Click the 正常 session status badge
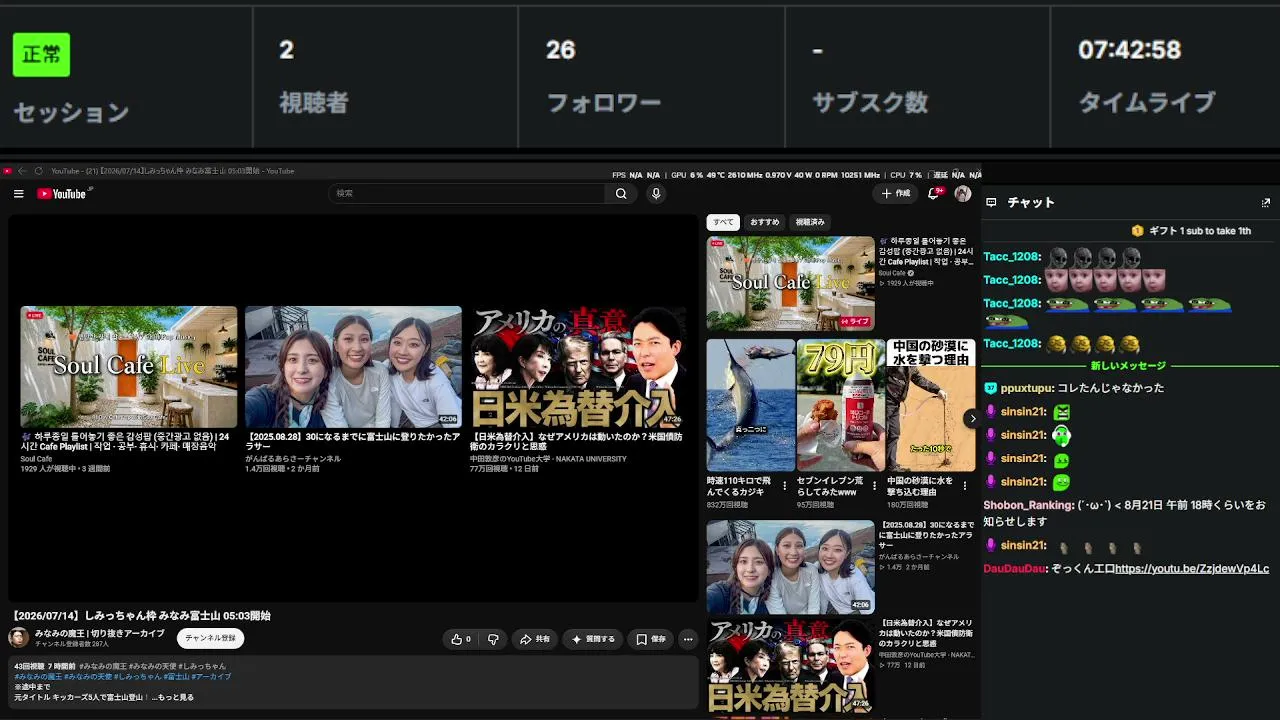The width and height of the screenshot is (1280, 720). 41,54
